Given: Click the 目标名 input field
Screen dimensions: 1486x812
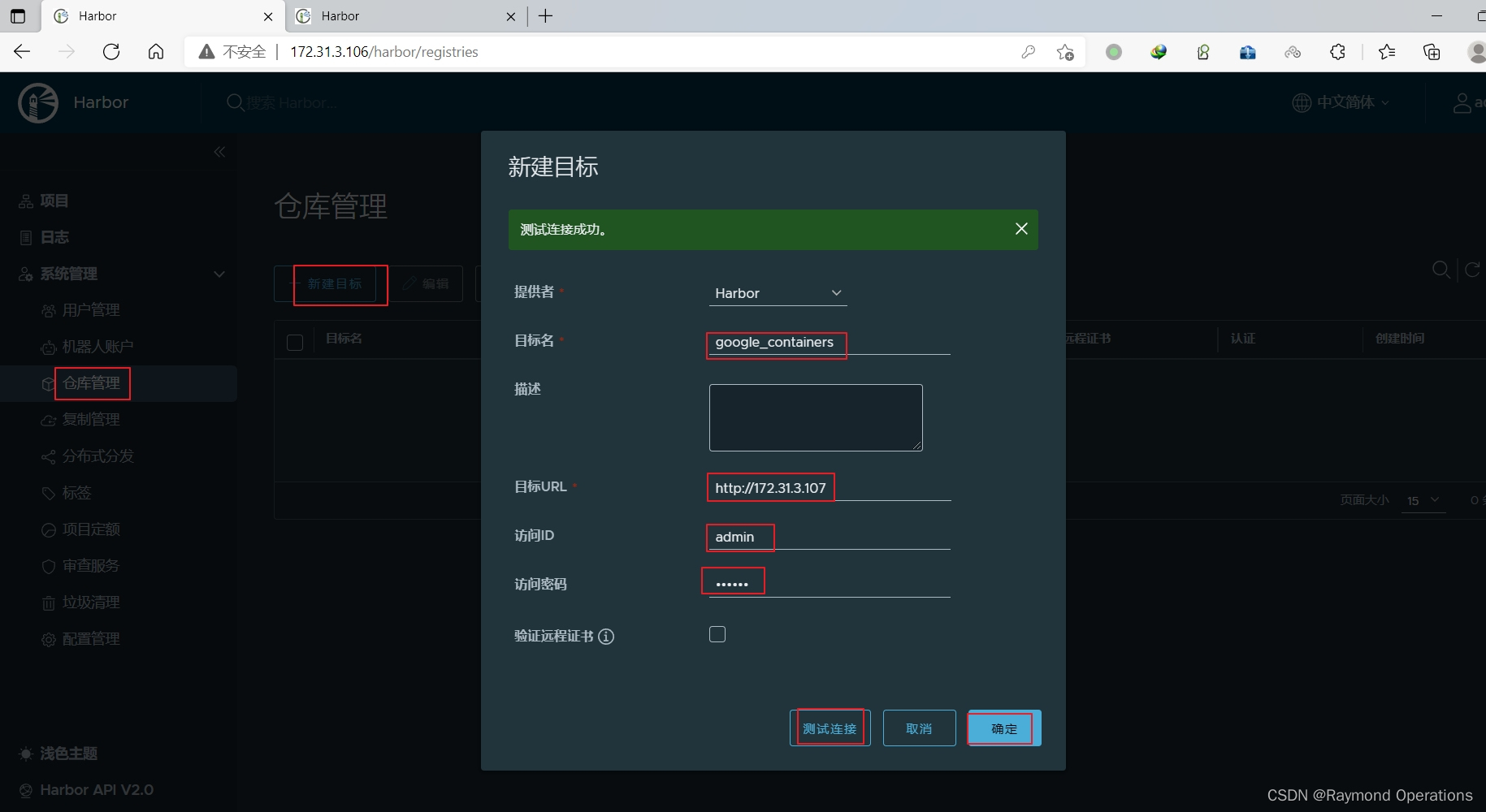Looking at the screenshot, I should pos(830,343).
